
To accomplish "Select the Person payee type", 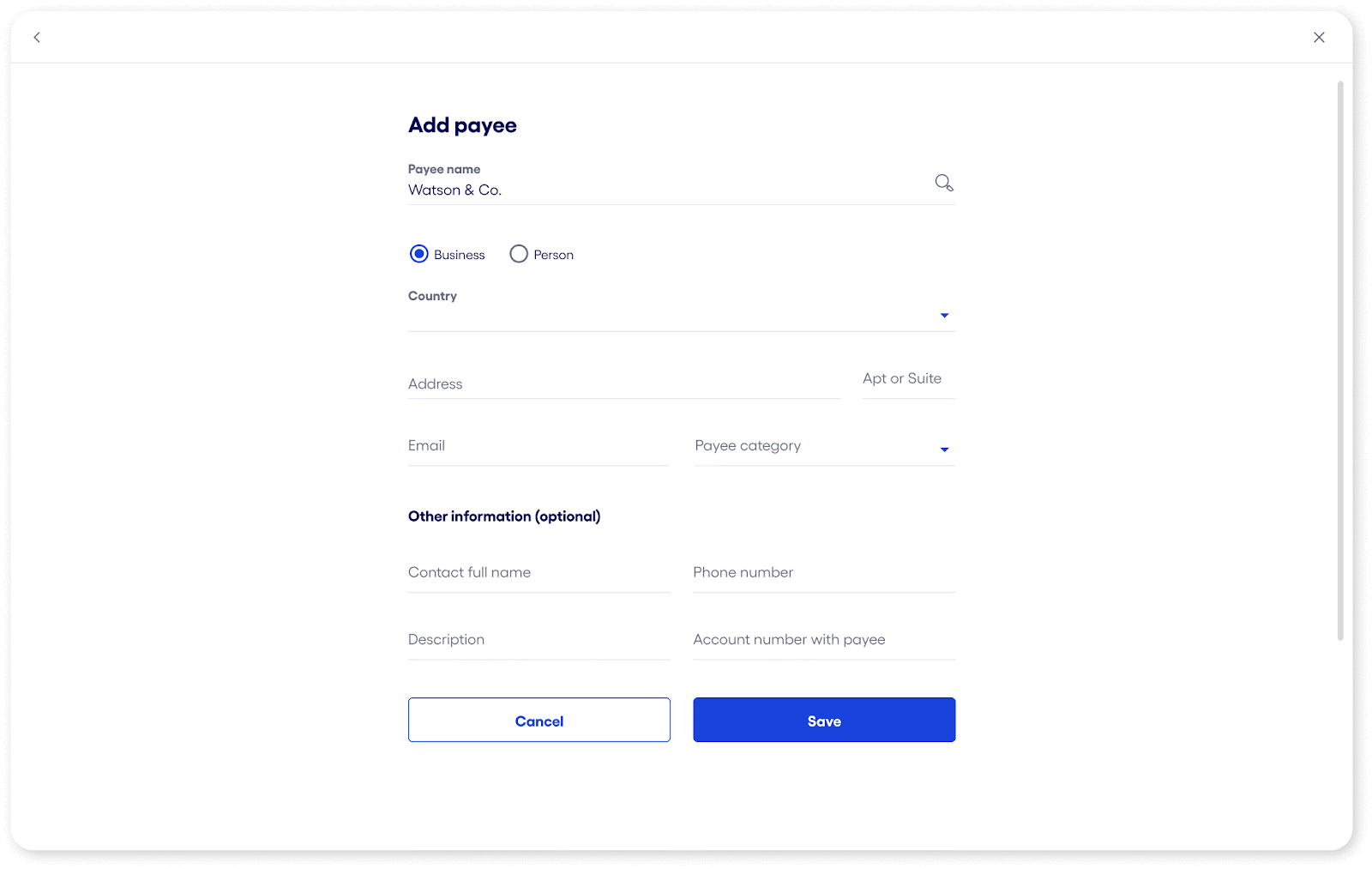I will pyautogui.click(x=518, y=254).
